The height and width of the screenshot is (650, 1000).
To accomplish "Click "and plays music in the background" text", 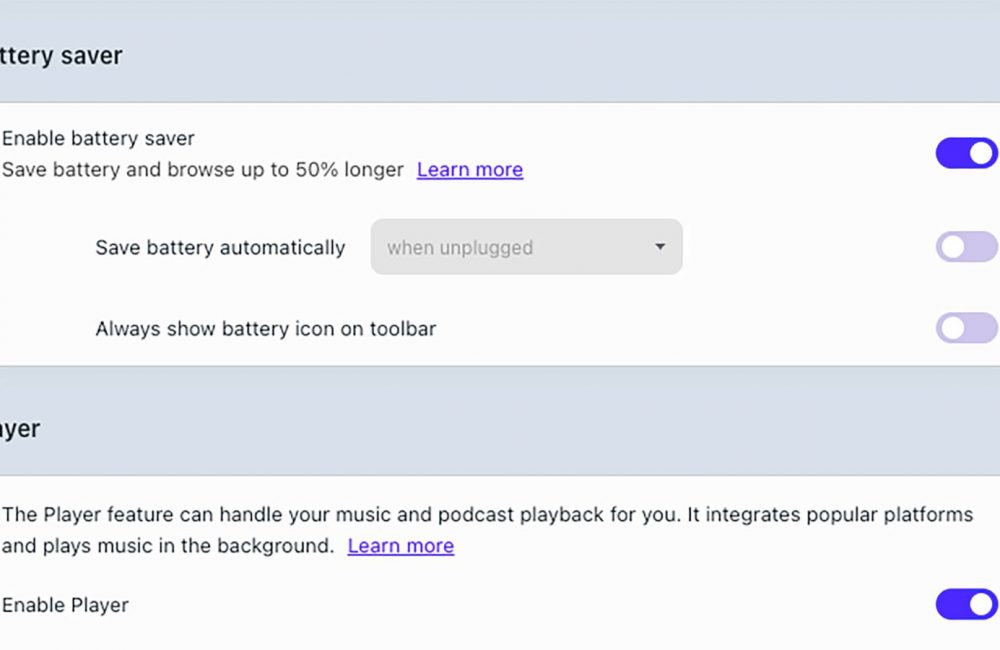I will click(x=167, y=546).
